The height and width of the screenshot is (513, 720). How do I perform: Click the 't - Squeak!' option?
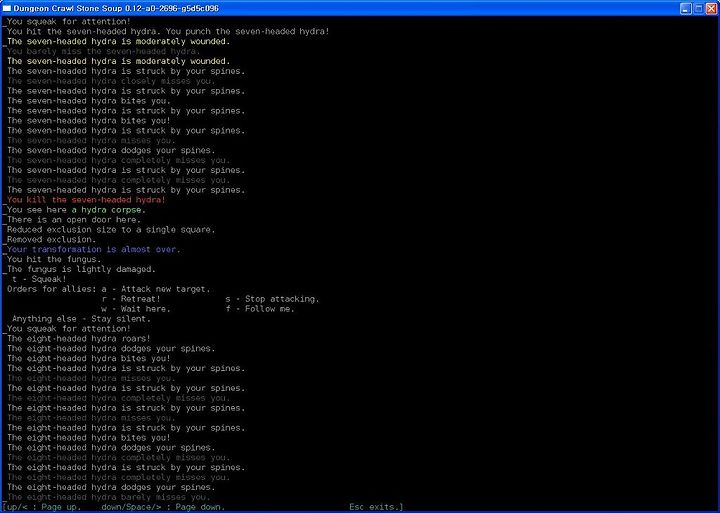point(39,279)
